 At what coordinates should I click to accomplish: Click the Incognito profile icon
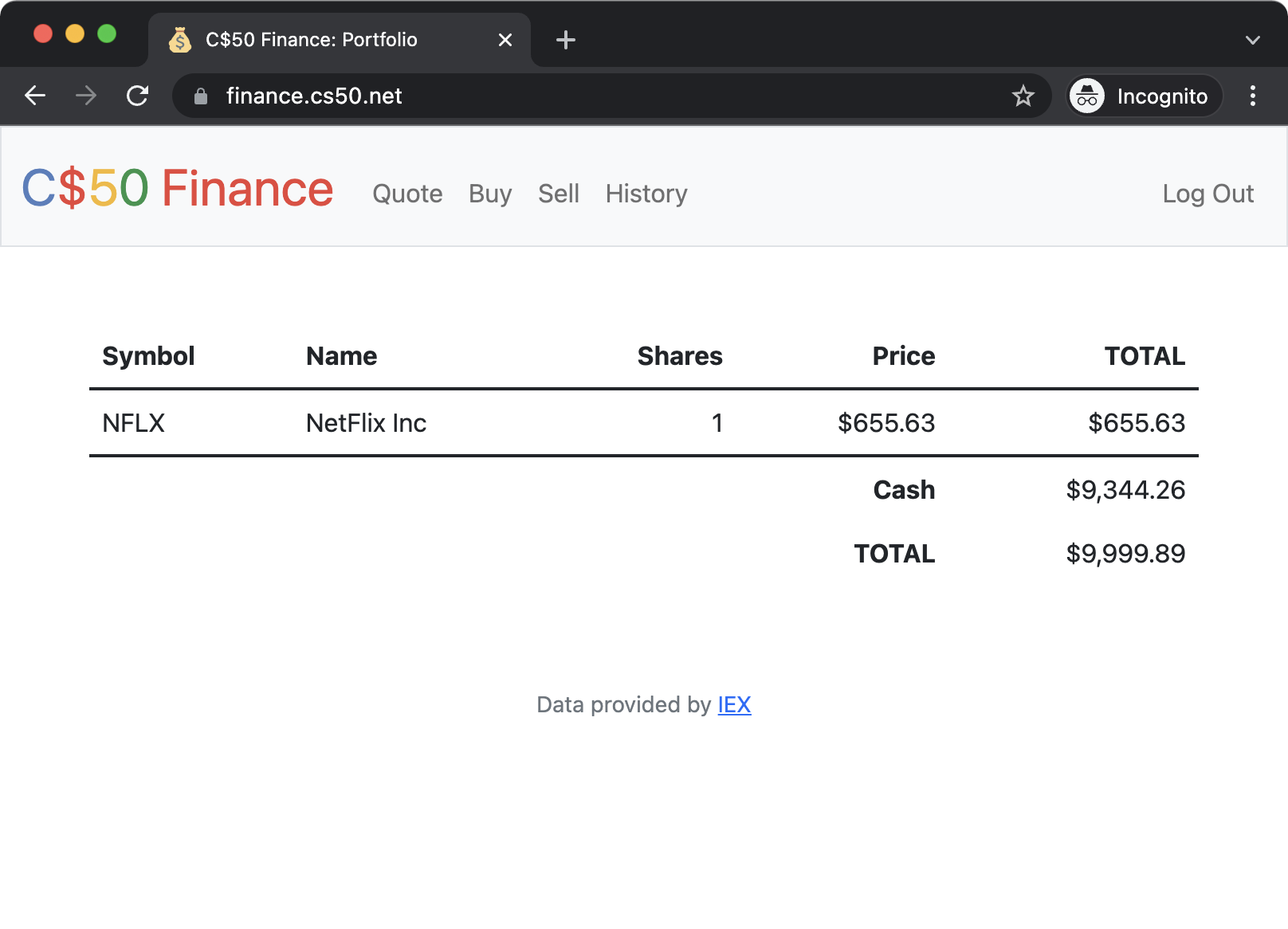pos(1090,96)
